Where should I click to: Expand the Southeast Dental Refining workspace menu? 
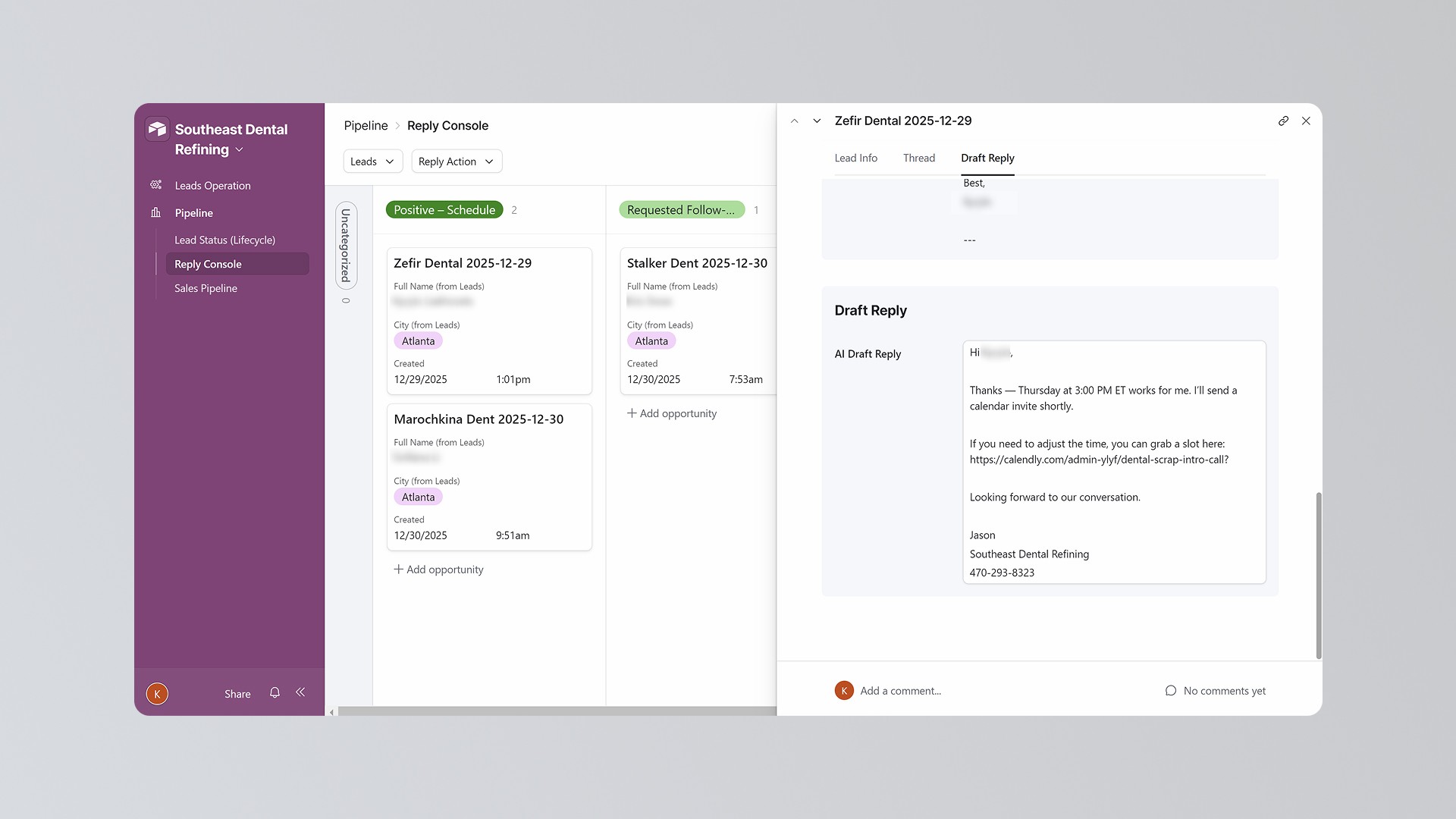(x=239, y=149)
